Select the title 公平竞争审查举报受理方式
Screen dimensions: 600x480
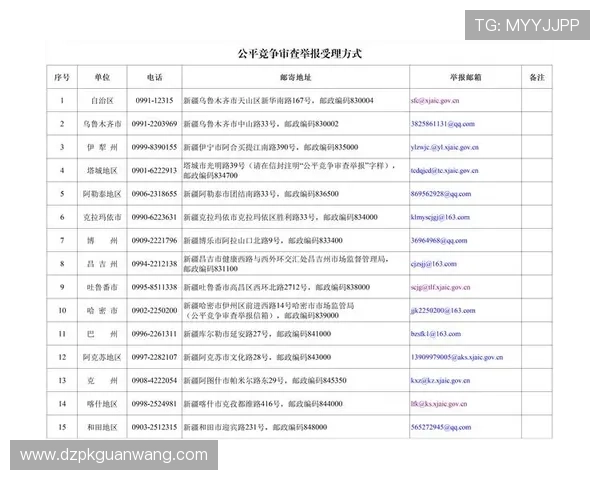300,54
